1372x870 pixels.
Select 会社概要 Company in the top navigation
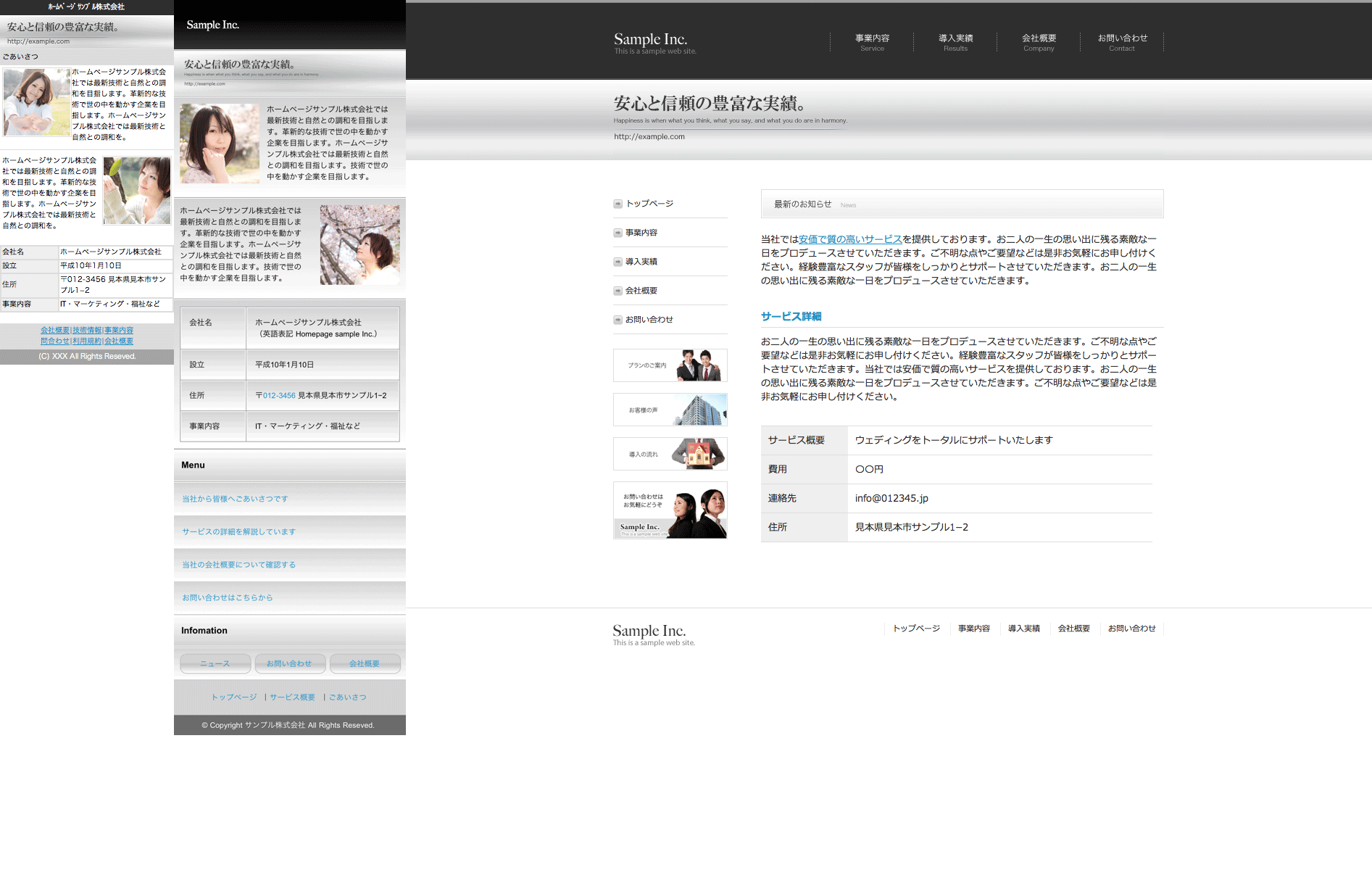point(1039,42)
